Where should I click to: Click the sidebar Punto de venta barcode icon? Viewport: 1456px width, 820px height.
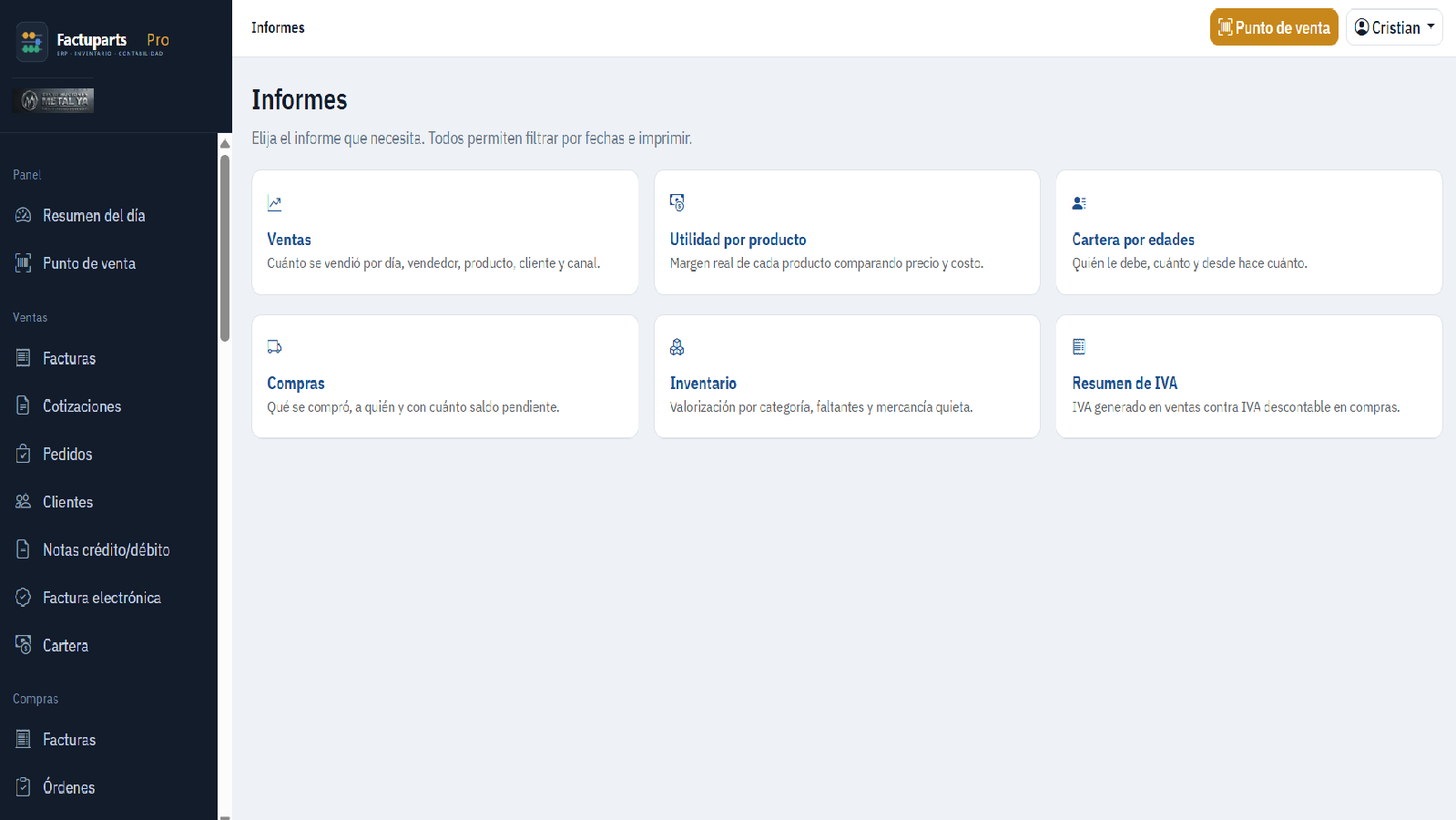(24, 263)
